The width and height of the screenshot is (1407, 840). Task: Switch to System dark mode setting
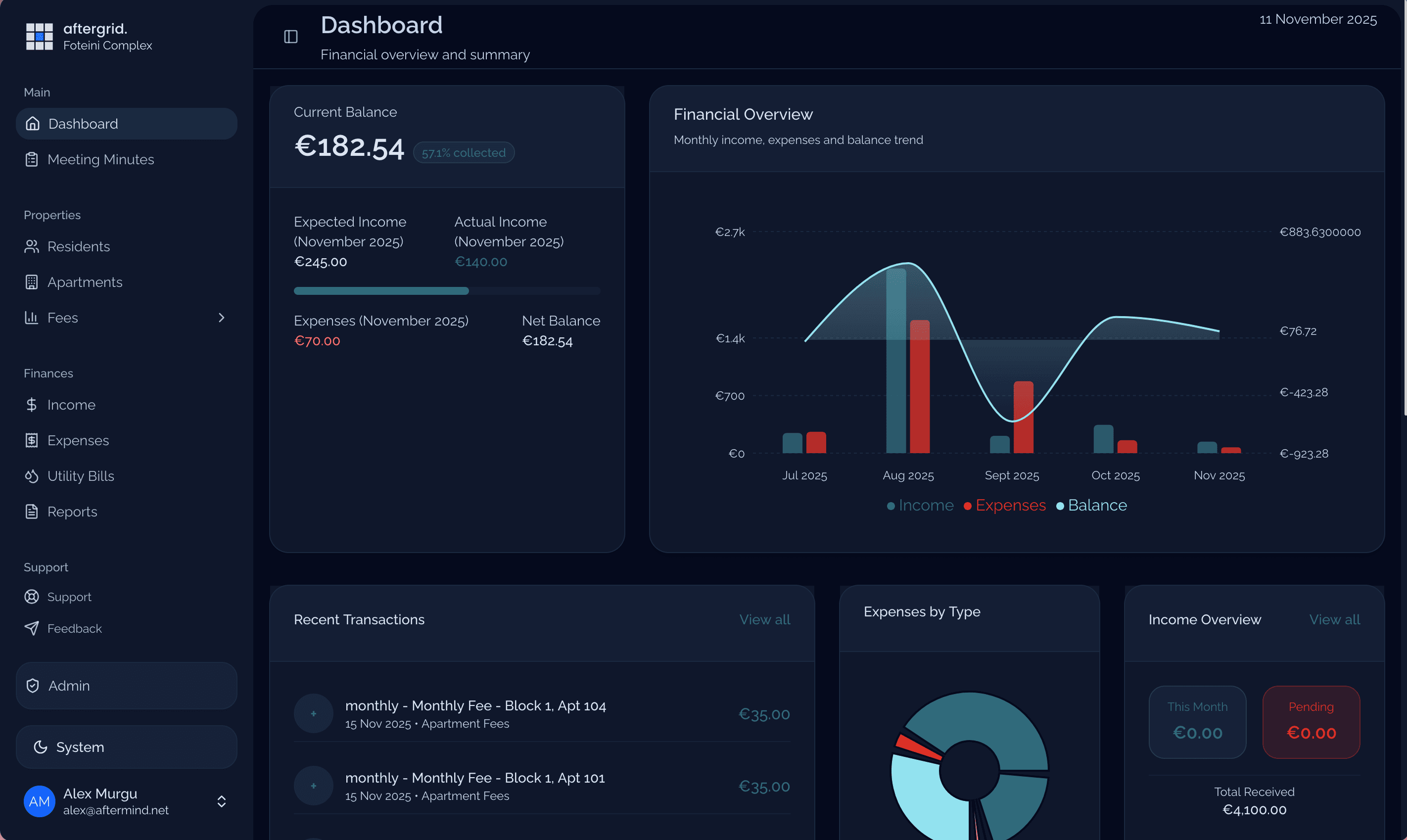tap(80, 747)
